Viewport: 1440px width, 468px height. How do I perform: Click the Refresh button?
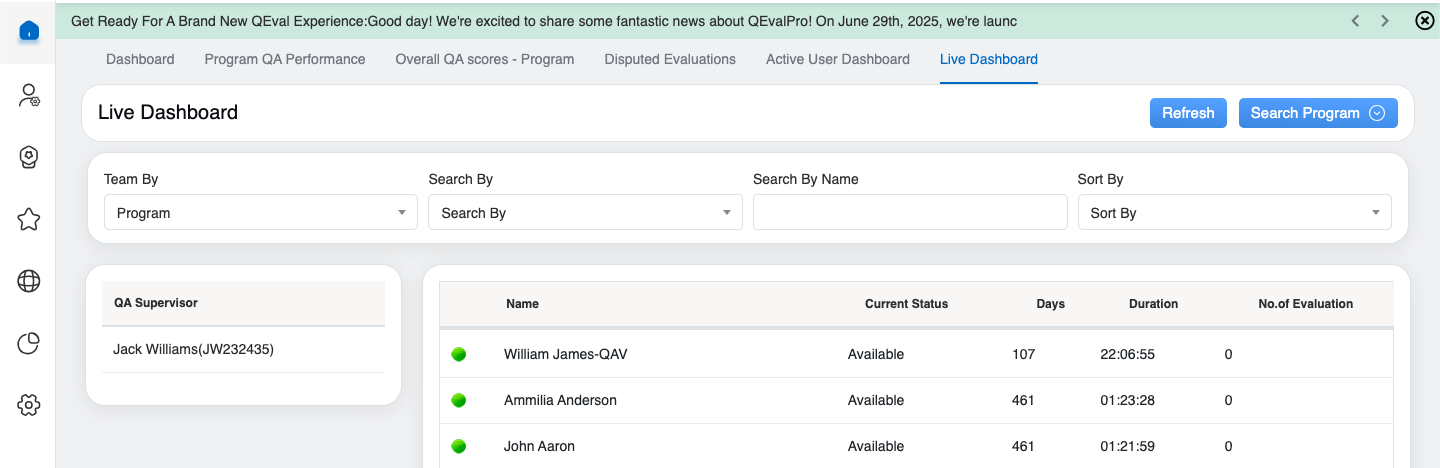pyautogui.click(x=1188, y=113)
